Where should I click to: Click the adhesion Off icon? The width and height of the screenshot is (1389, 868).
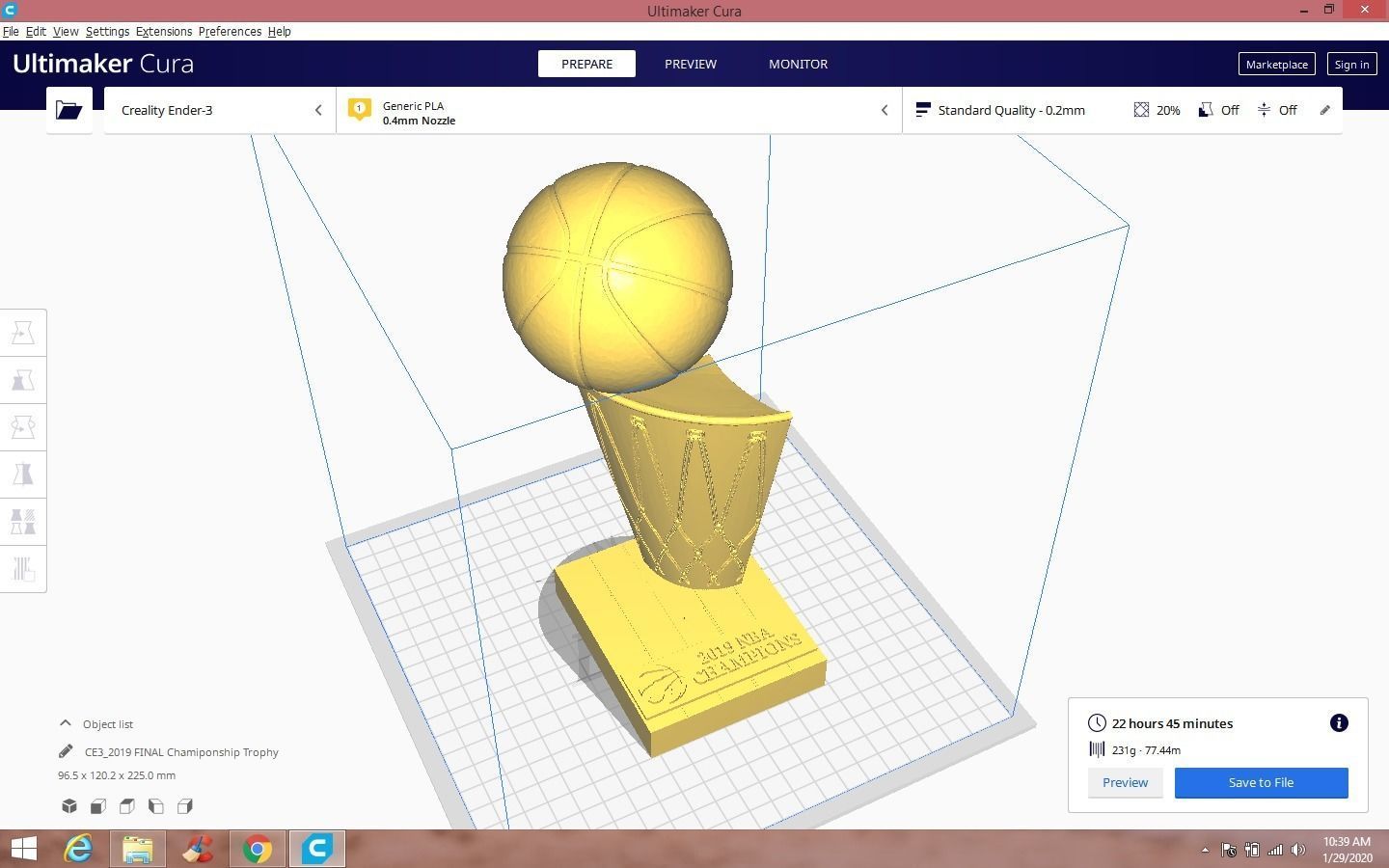(1264, 110)
